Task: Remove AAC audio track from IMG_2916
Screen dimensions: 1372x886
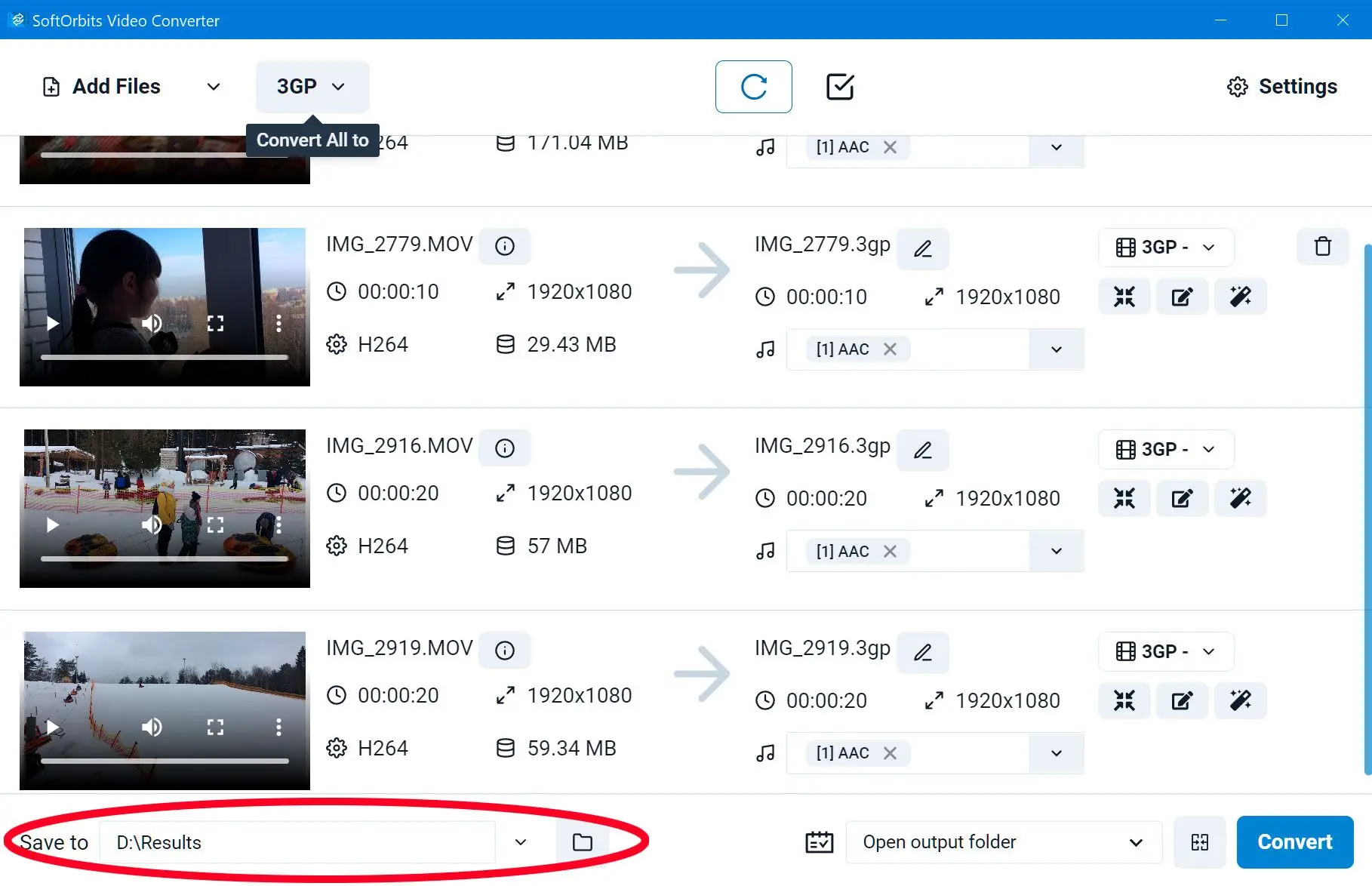Action: [x=891, y=552]
